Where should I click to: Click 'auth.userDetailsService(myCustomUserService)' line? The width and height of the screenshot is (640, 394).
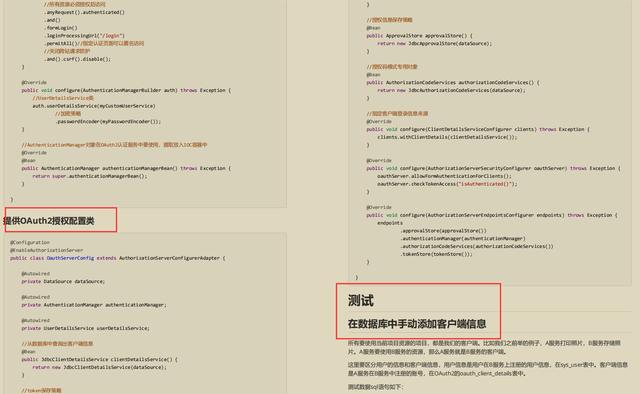(x=94, y=106)
